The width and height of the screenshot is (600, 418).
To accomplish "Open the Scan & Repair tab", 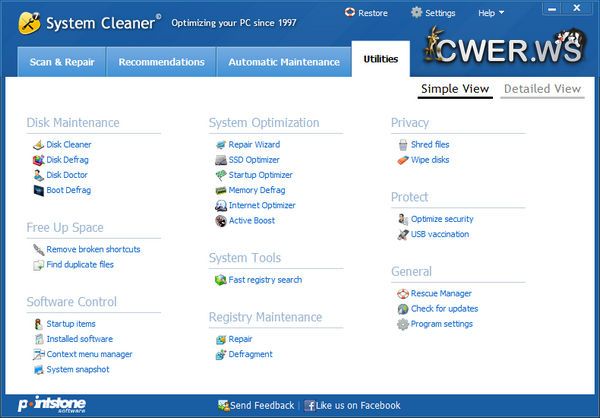I will coord(62,62).
